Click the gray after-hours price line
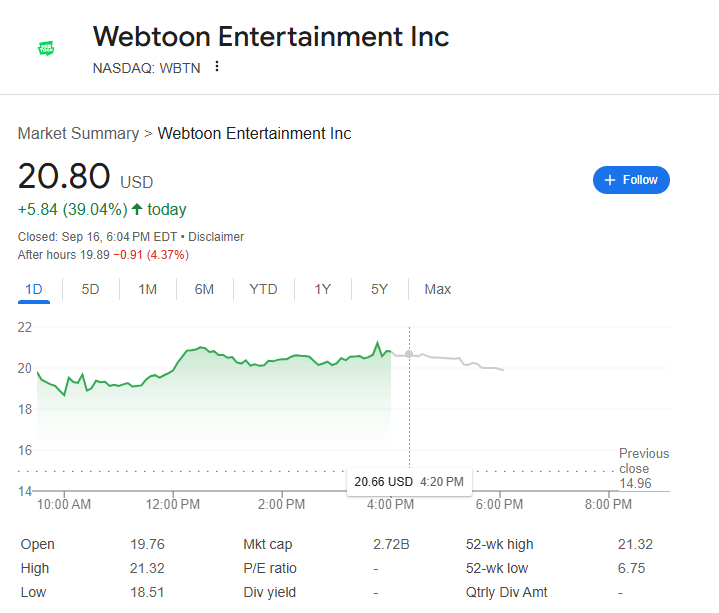The height and width of the screenshot is (613, 719). 470,363
